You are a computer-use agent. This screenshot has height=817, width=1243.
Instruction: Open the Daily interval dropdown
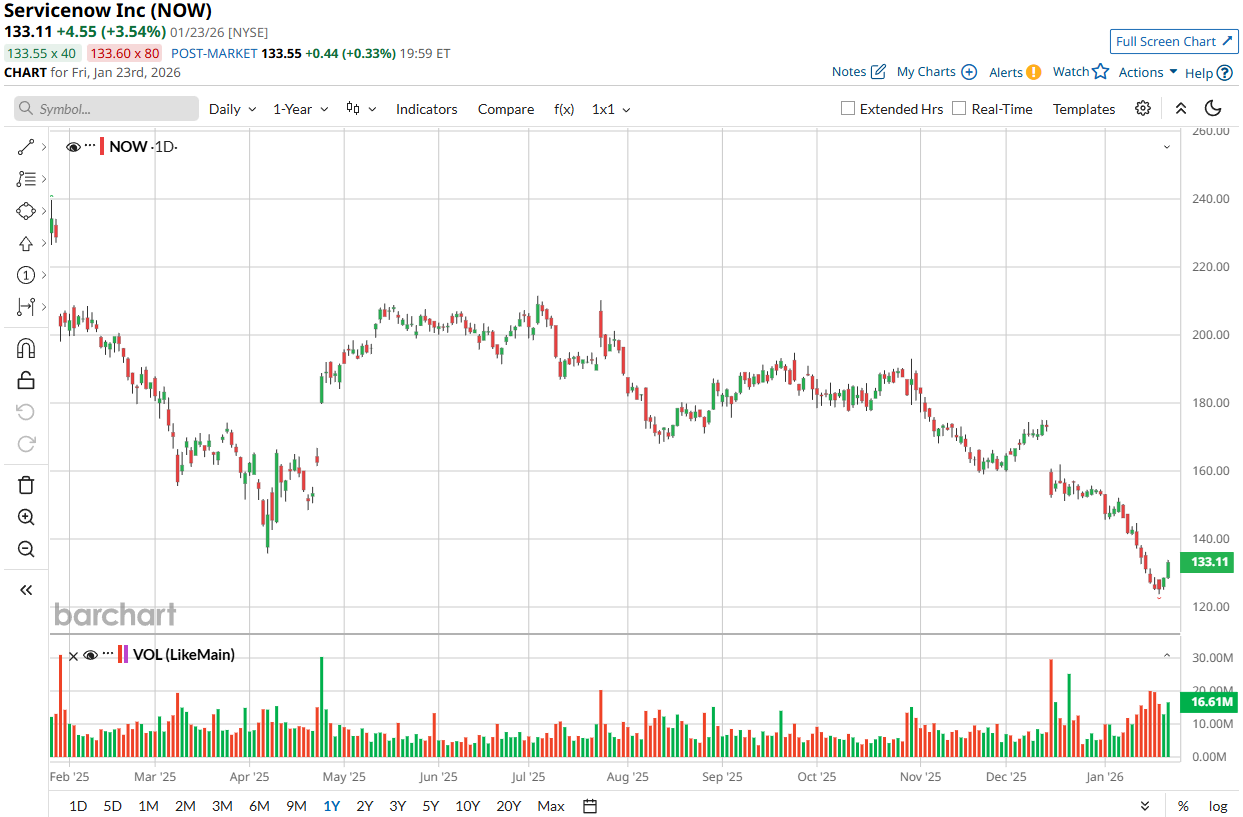click(232, 109)
